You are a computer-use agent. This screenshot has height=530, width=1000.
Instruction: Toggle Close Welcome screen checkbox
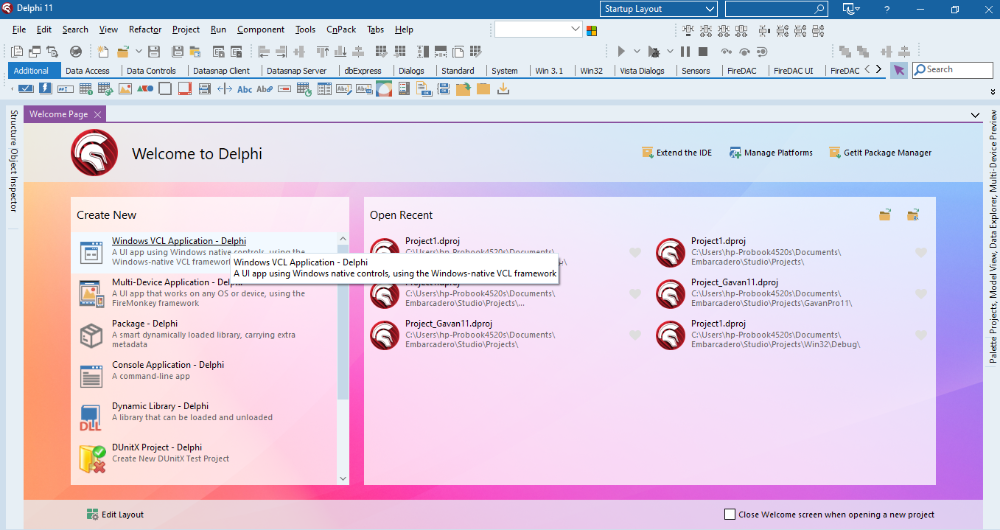(730, 514)
